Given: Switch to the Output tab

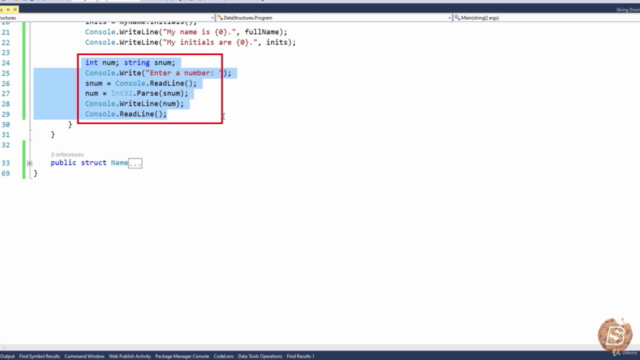Looking at the screenshot, I should tap(7, 356).
